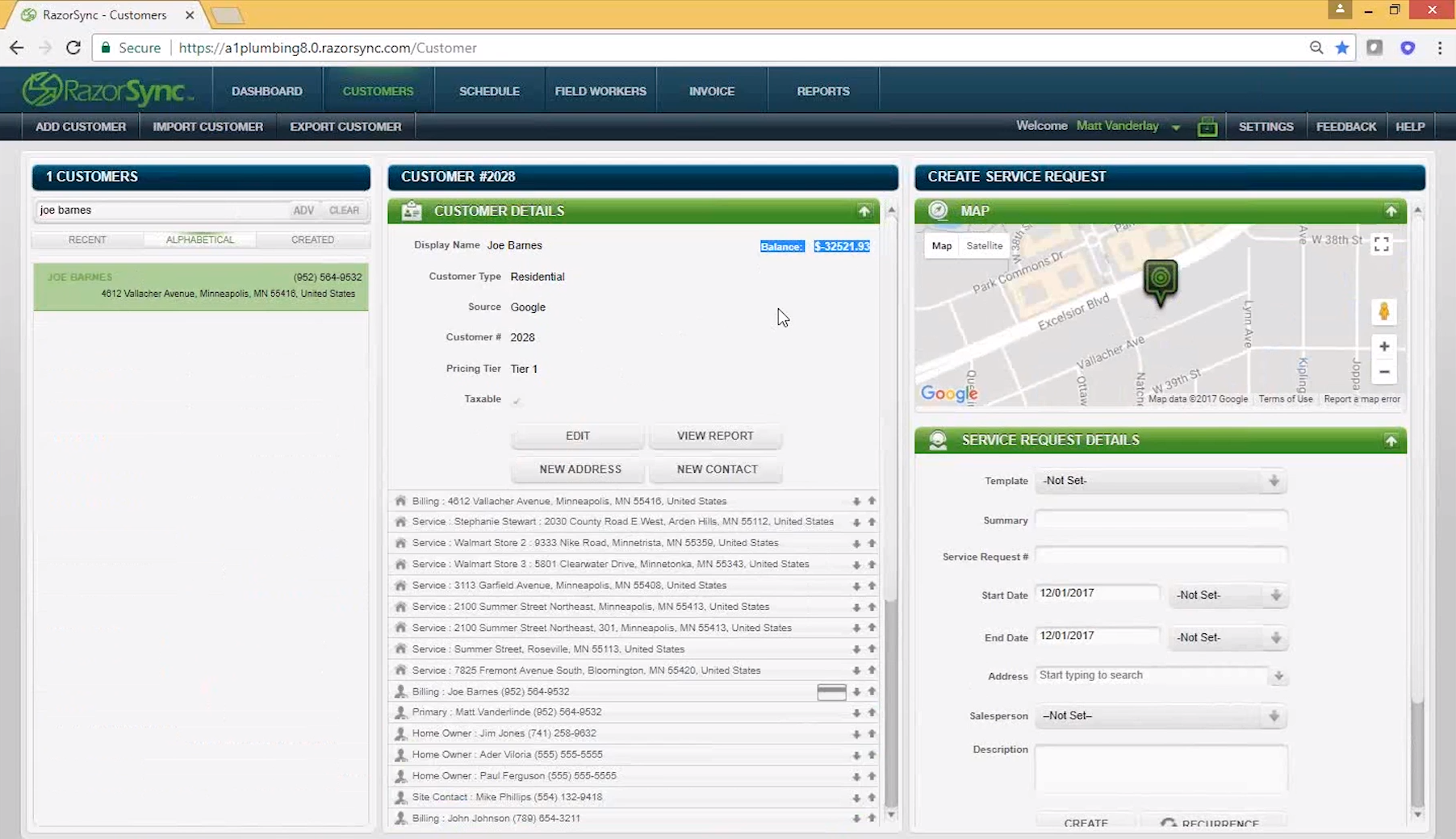Click the Summary input field
1456x839 pixels.
1160,520
